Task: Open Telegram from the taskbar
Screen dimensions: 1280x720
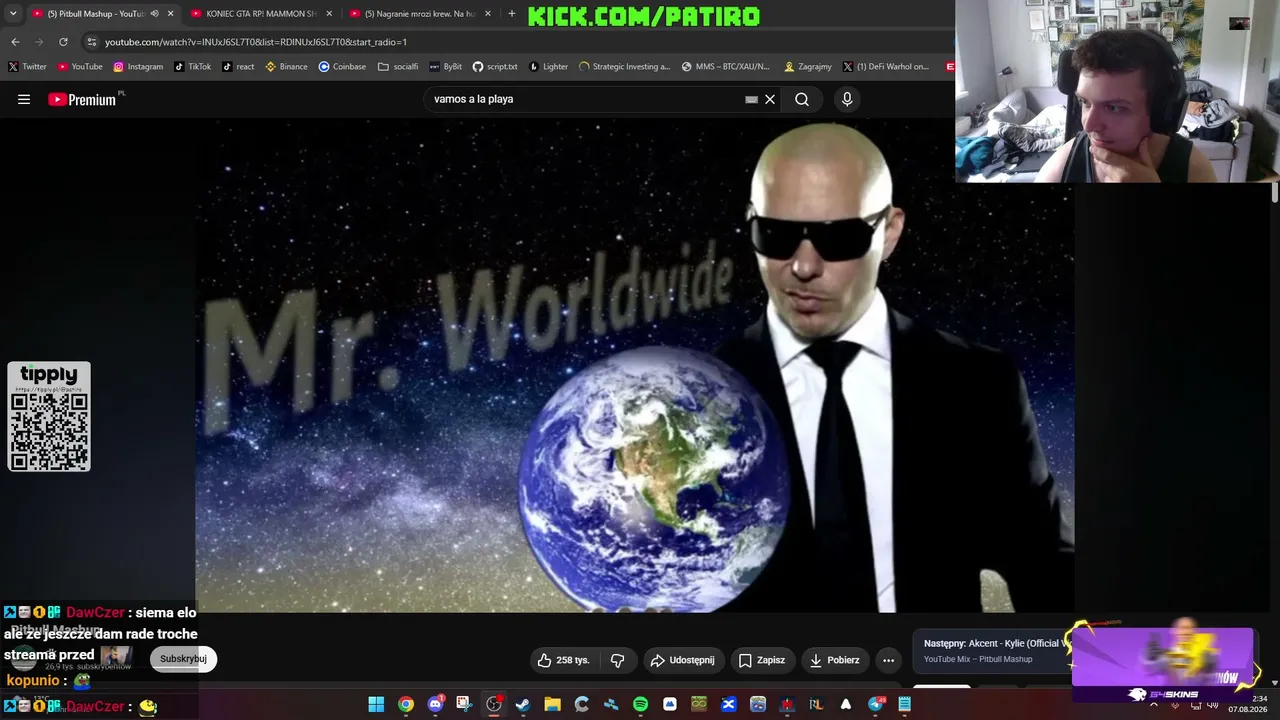Action: (x=876, y=704)
